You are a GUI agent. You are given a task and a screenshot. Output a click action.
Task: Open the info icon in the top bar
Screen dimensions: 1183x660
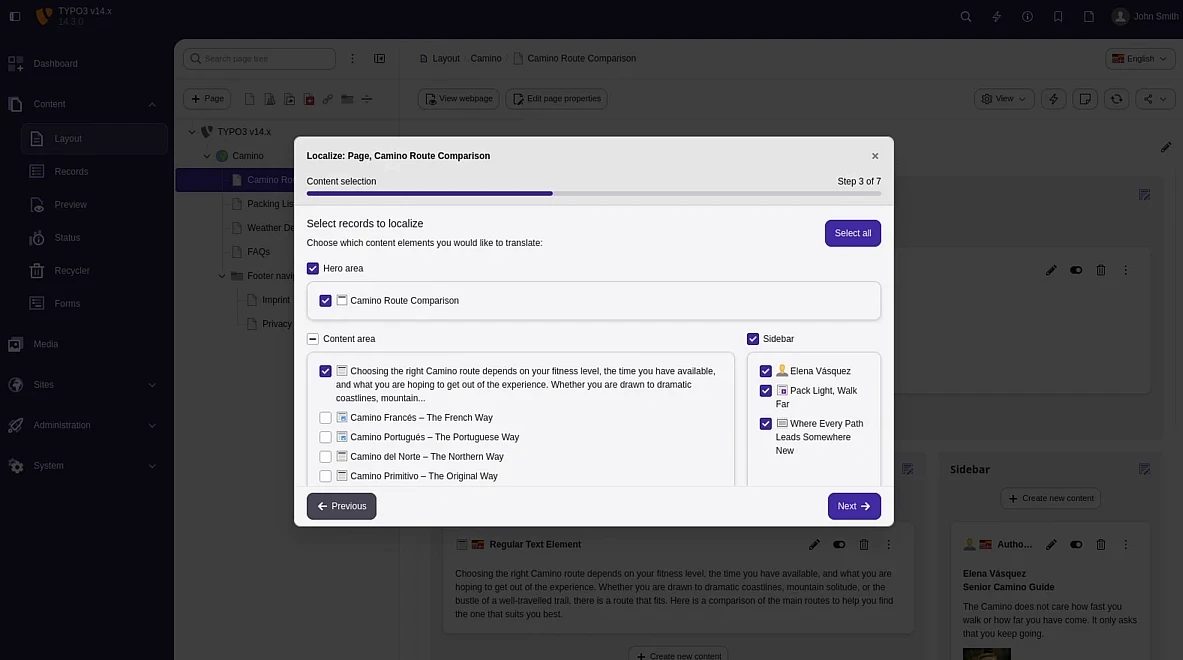coord(1027,16)
